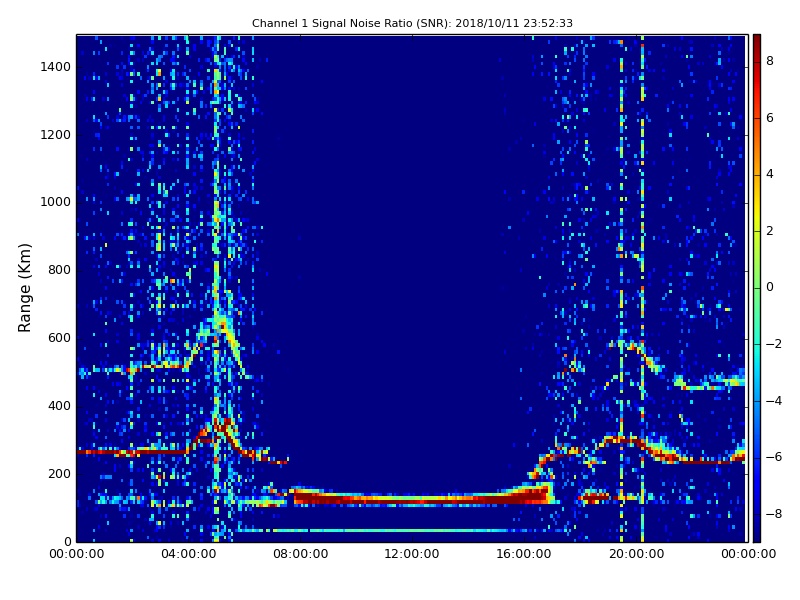Click the colorbar value 6 label

770,118
